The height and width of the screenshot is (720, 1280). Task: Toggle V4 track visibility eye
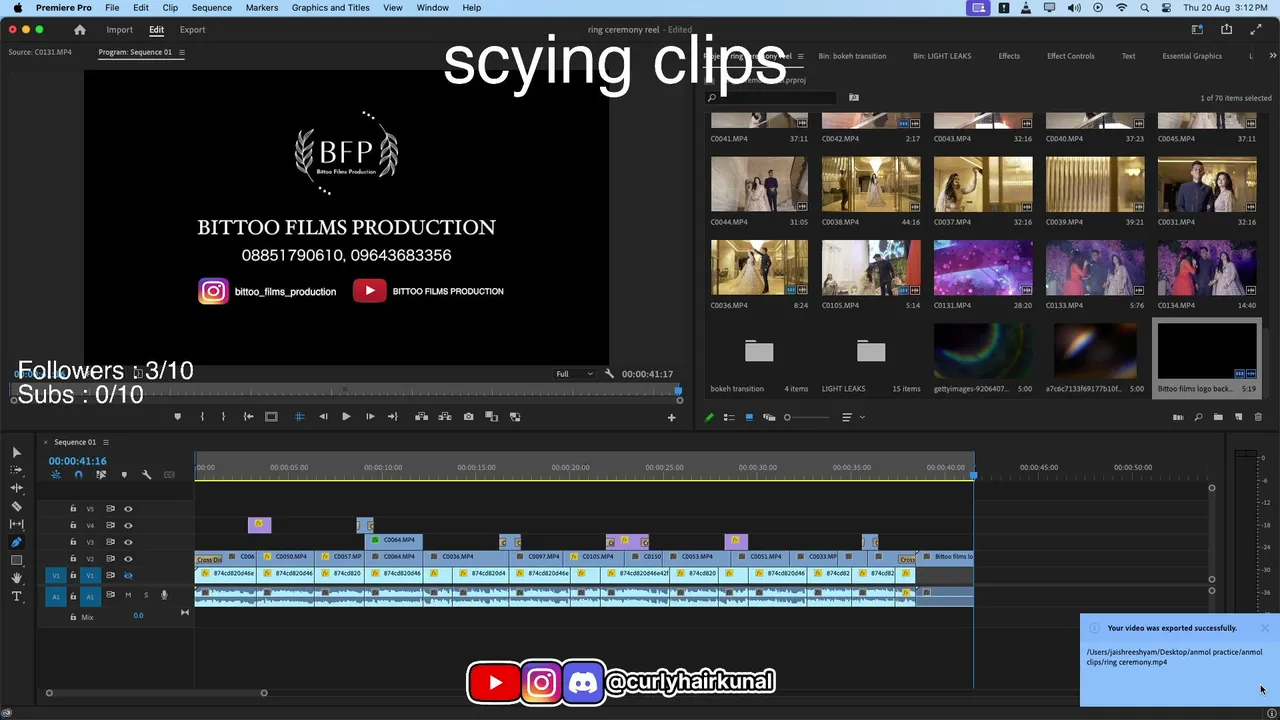128,525
